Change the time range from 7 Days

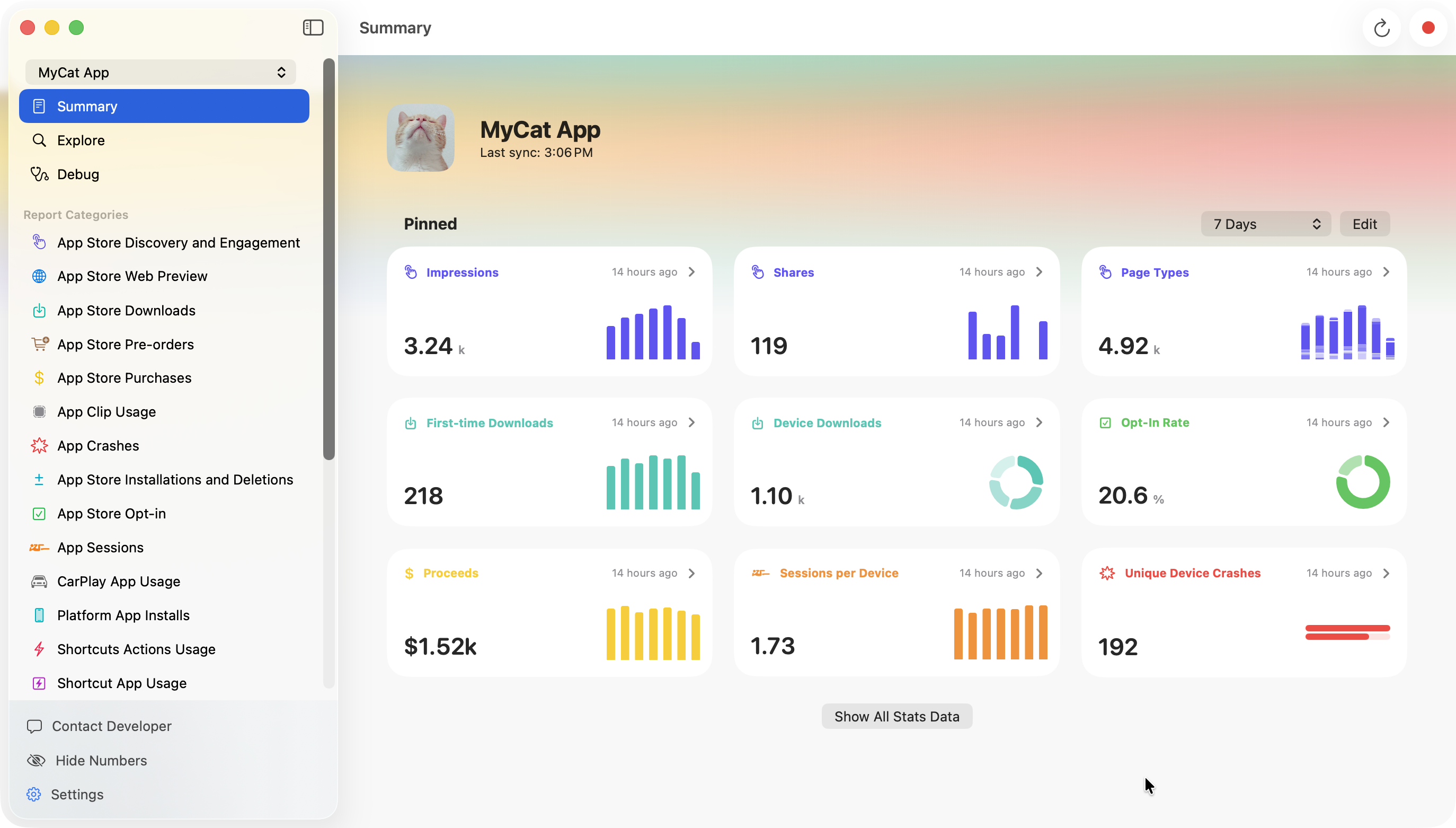click(x=1265, y=224)
